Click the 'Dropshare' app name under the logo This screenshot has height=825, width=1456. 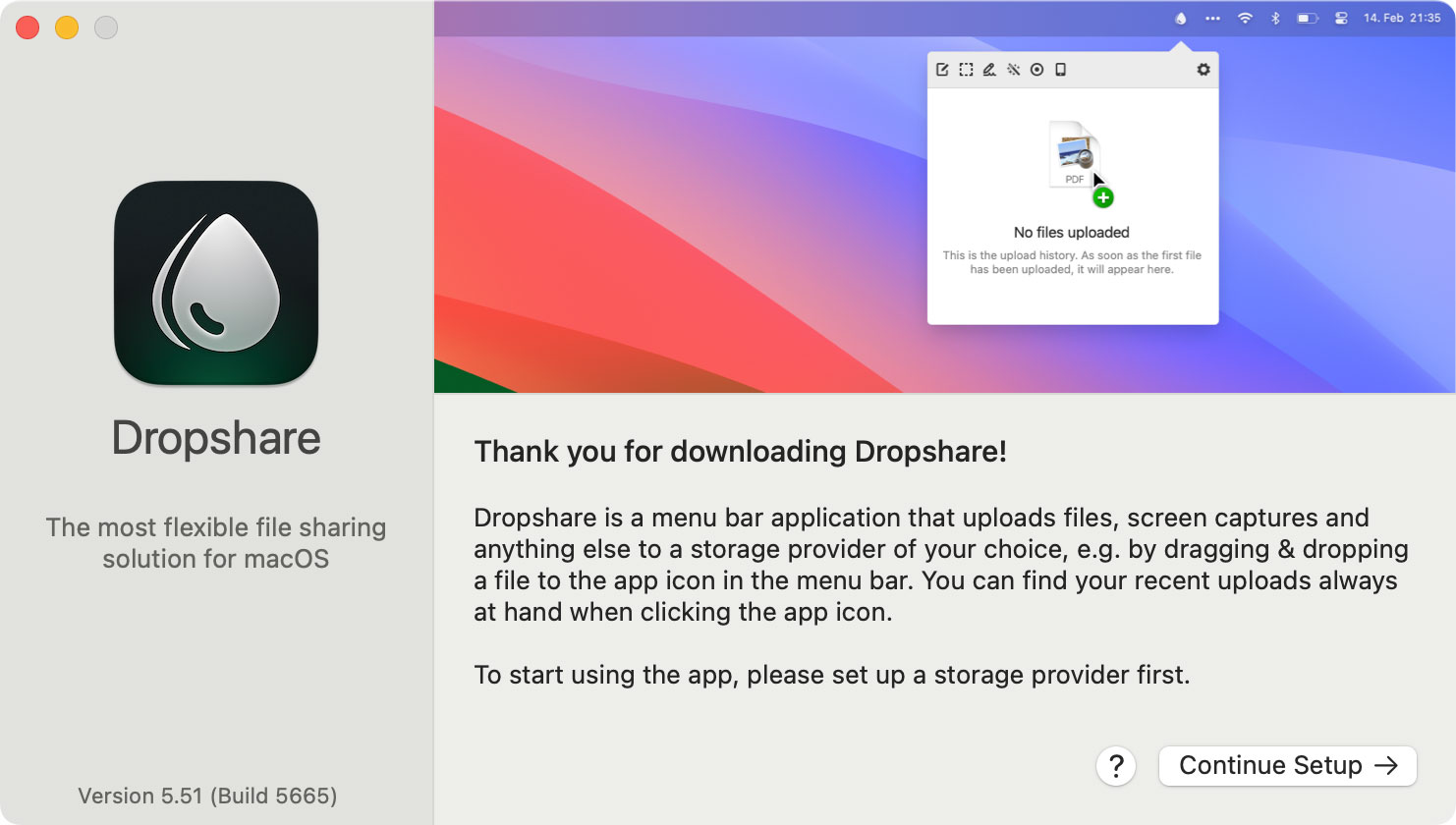[216, 438]
